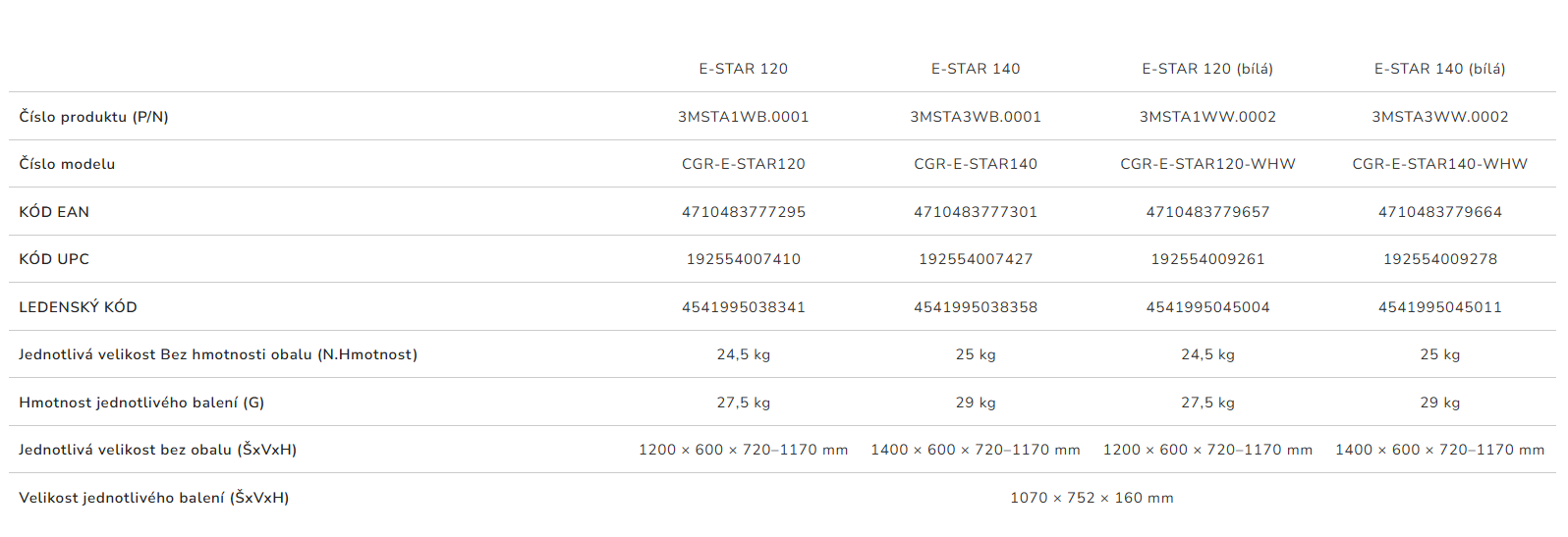Image resolution: width=1568 pixels, height=537 pixels.
Task: Click the Velikost jednotlivého balení (ŠxVxH) label
Action: tap(153, 498)
